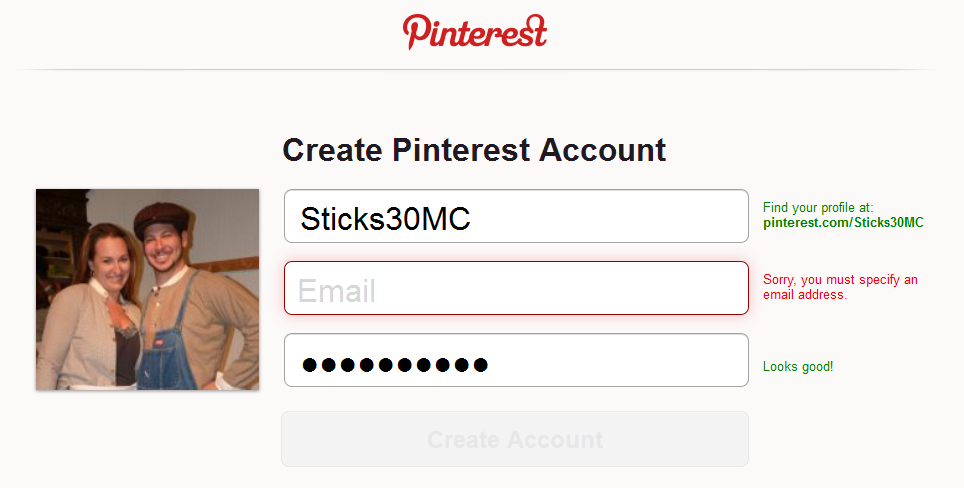Click the gray Email placeholder text
The image size is (964, 488).
click(337, 291)
